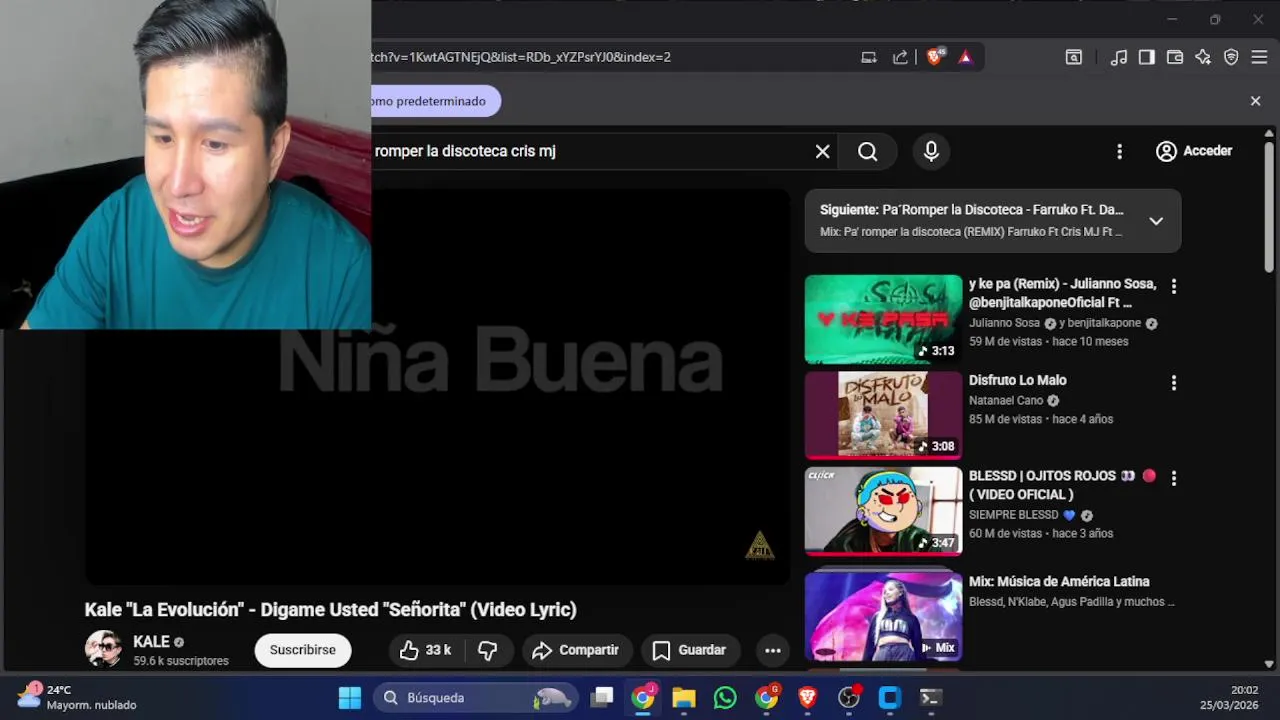The width and height of the screenshot is (1280, 720).
Task: Open options for 'OJITOS ROJOS' video
Action: (x=1174, y=478)
